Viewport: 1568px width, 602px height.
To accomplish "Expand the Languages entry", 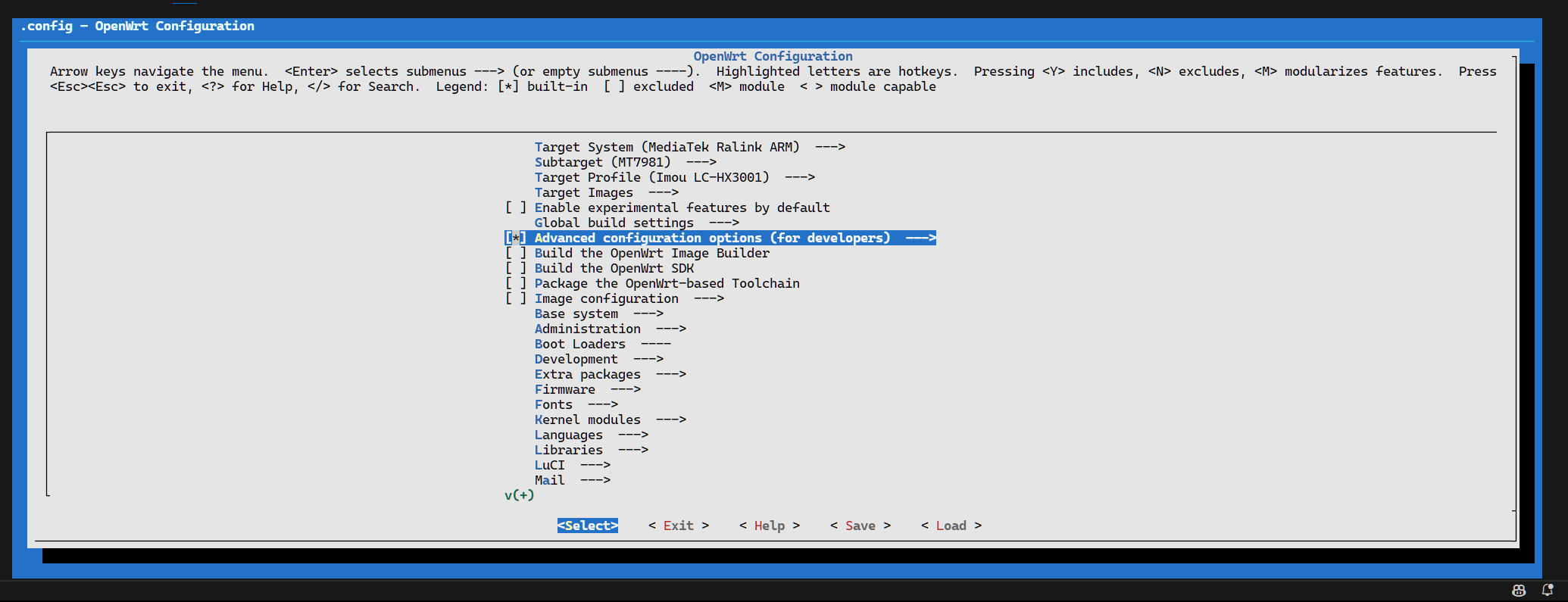I will [x=591, y=435].
